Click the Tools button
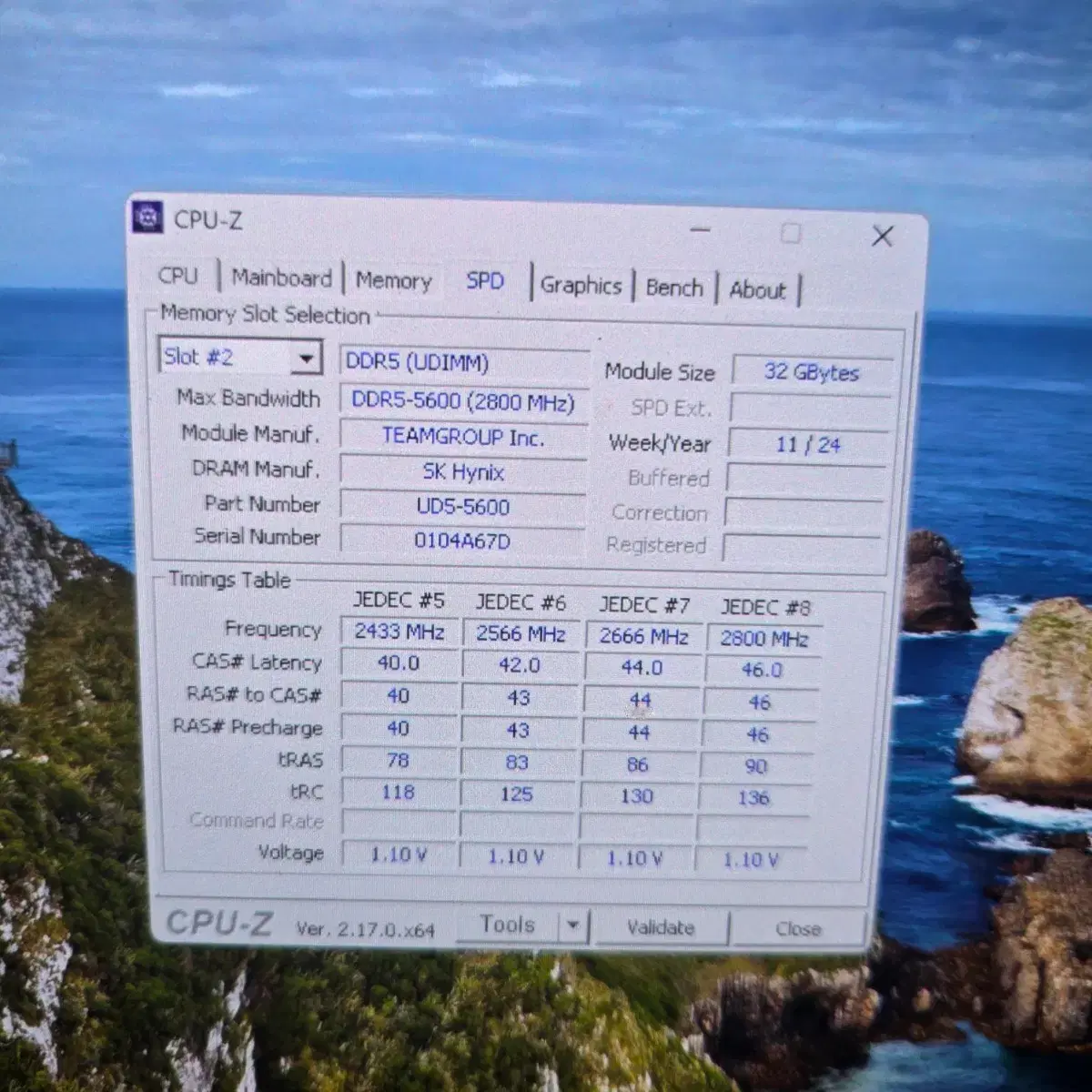Viewport: 1092px width, 1092px height. coord(507,925)
